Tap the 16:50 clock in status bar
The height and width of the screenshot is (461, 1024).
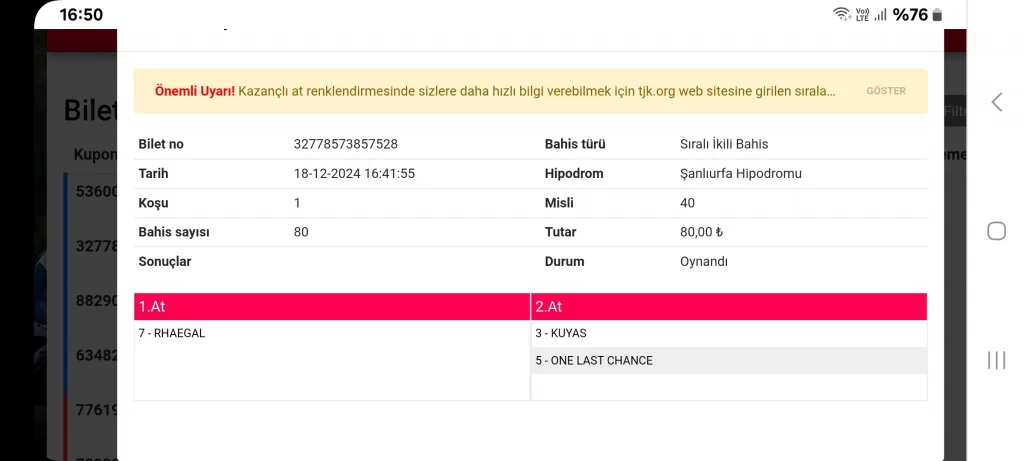[81, 15]
